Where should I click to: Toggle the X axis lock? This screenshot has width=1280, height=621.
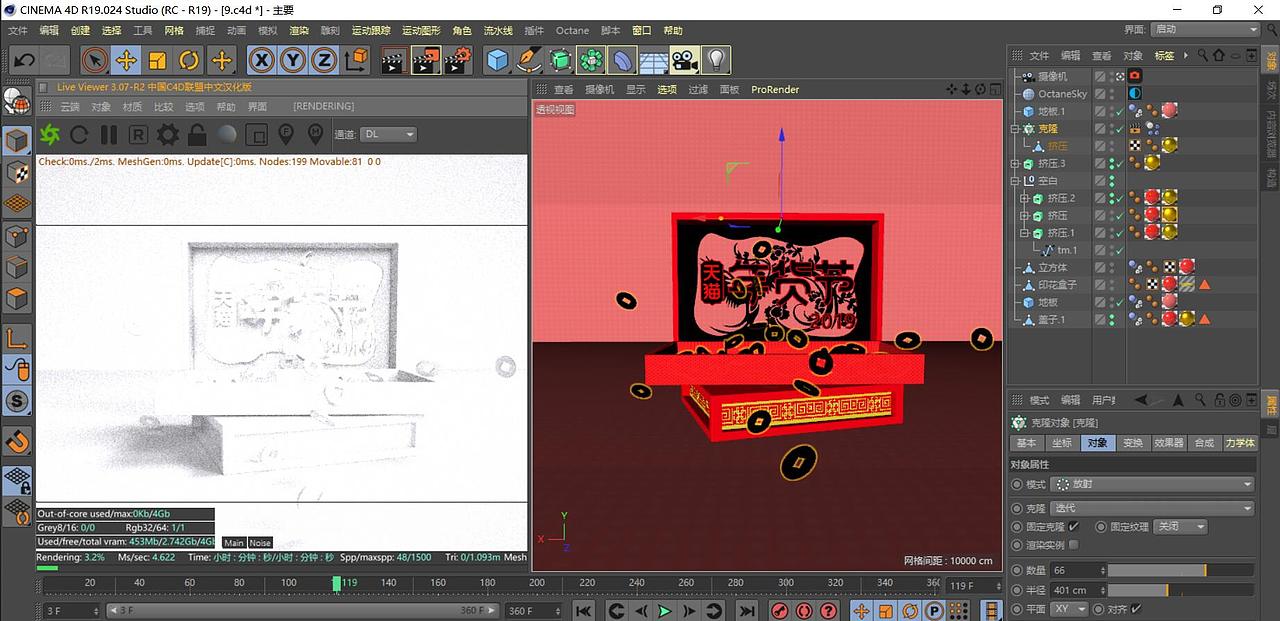pos(262,61)
